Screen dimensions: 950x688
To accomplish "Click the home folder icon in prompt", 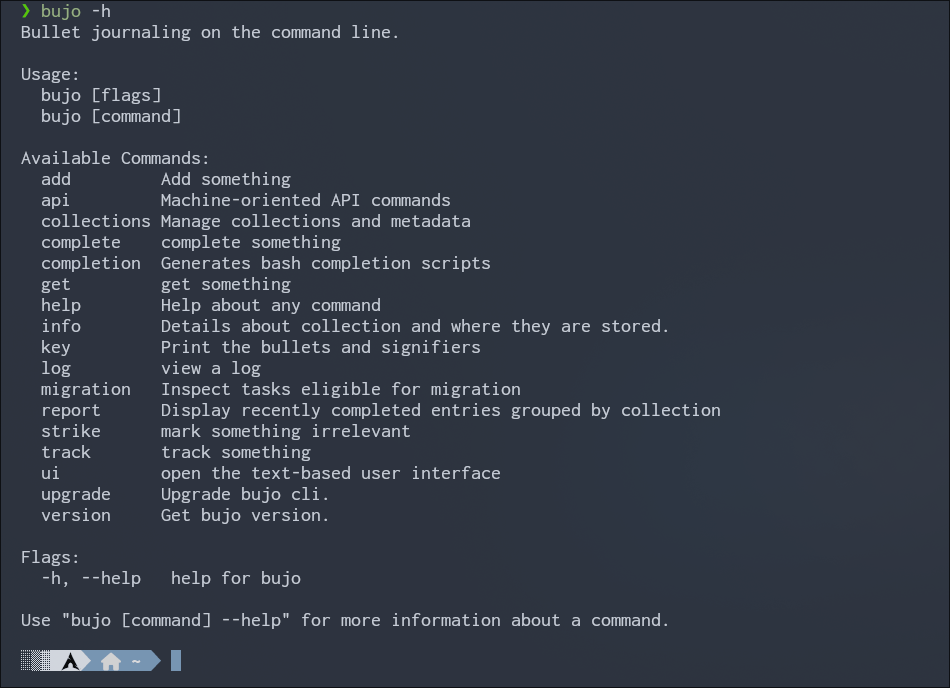I will pos(111,661).
